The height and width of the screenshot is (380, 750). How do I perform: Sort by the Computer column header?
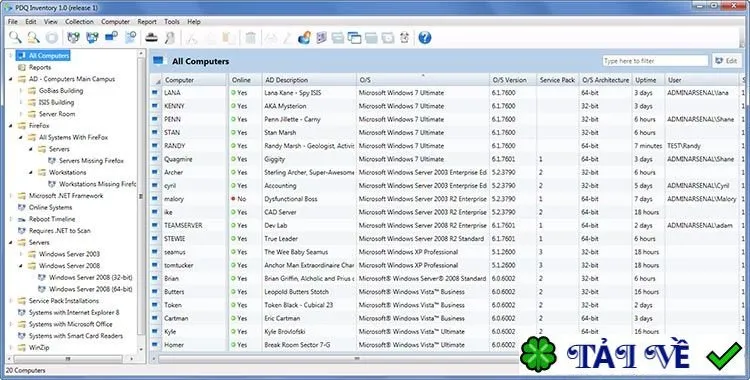click(x=194, y=80)
